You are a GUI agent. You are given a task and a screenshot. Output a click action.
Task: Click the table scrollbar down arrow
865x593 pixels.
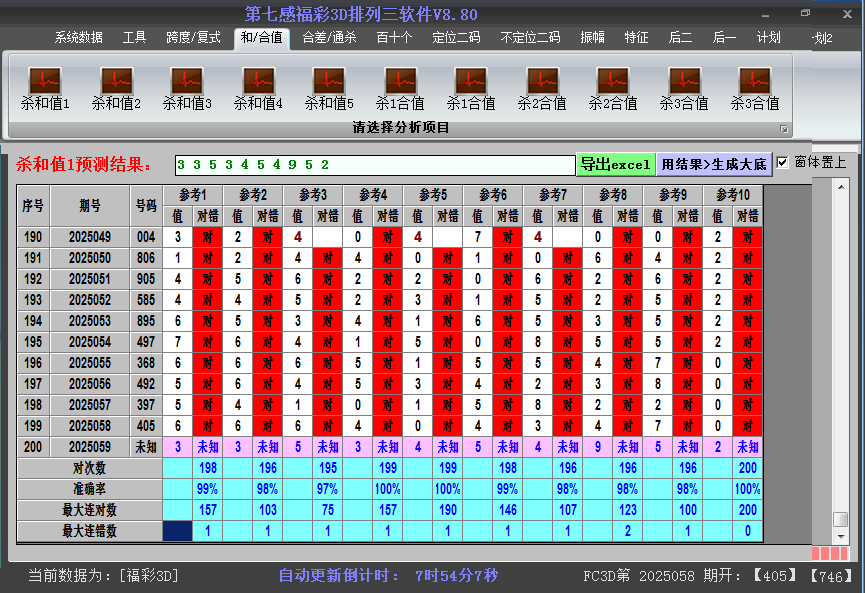tap(841, 536)
